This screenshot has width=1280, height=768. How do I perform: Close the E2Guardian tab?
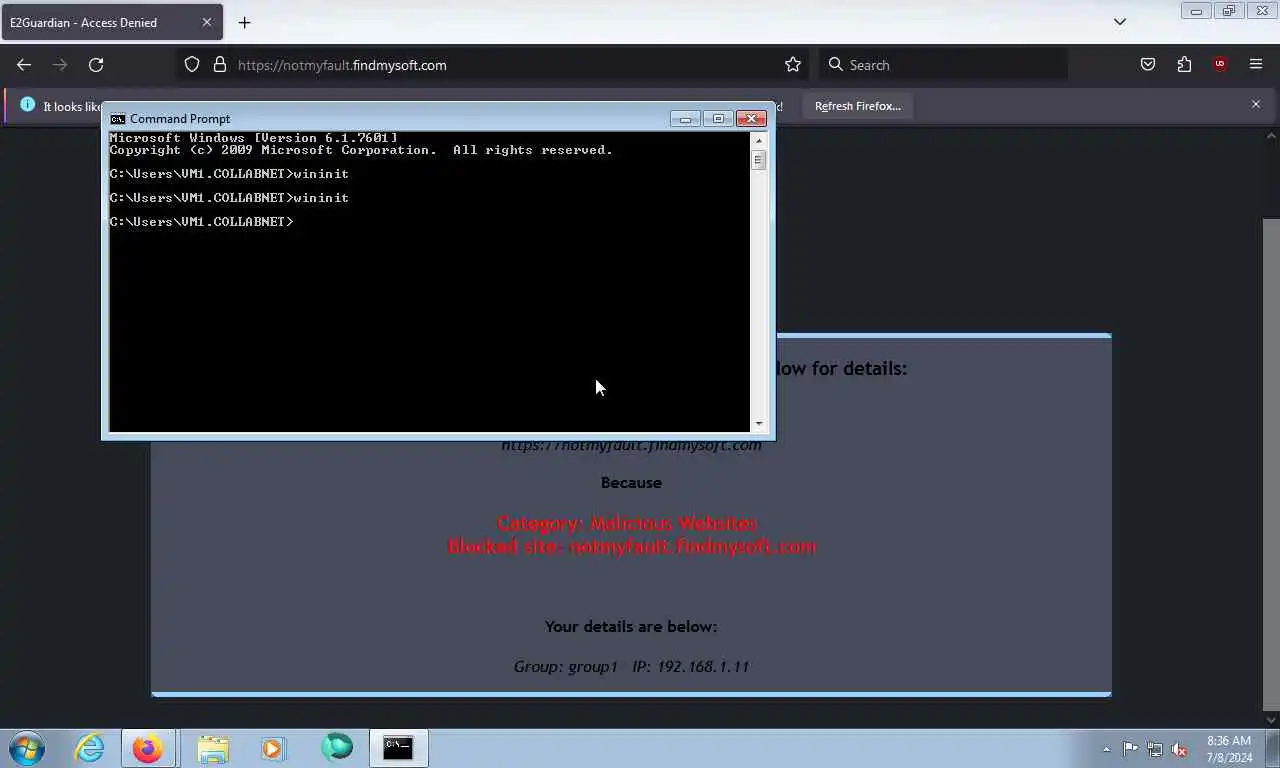[x=207, y=22]
